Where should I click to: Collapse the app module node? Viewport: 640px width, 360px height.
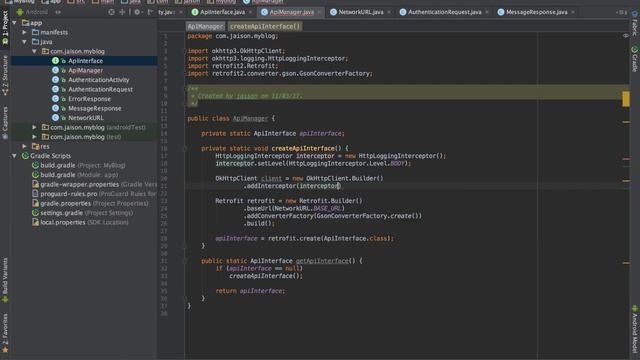[15, 23]
